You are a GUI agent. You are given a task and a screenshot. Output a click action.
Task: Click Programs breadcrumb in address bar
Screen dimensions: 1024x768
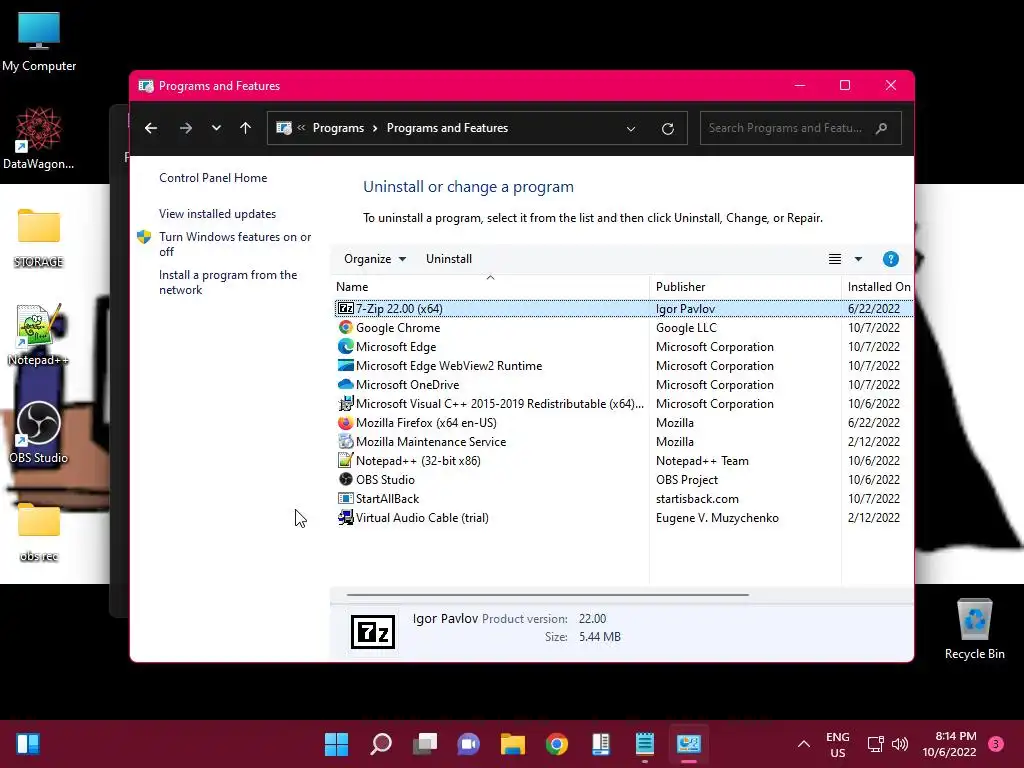pyautogui.click(x=338, y=128)
